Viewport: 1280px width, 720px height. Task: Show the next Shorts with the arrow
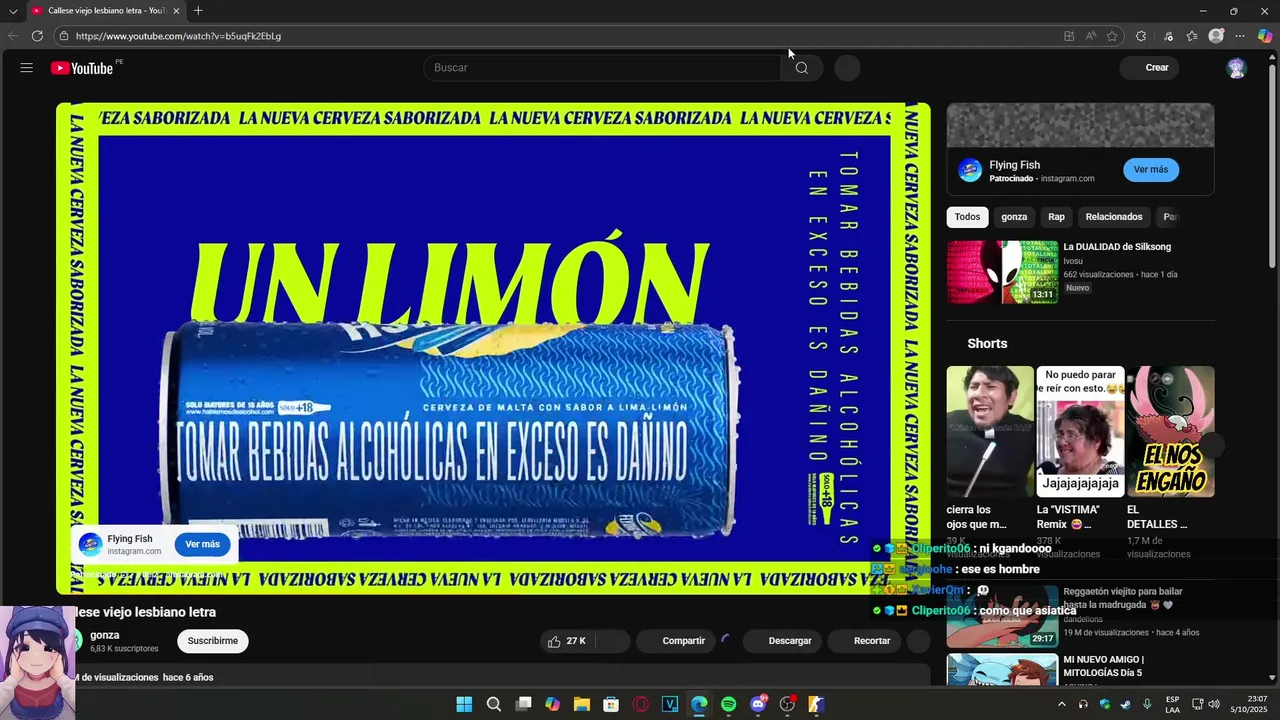1212,446
